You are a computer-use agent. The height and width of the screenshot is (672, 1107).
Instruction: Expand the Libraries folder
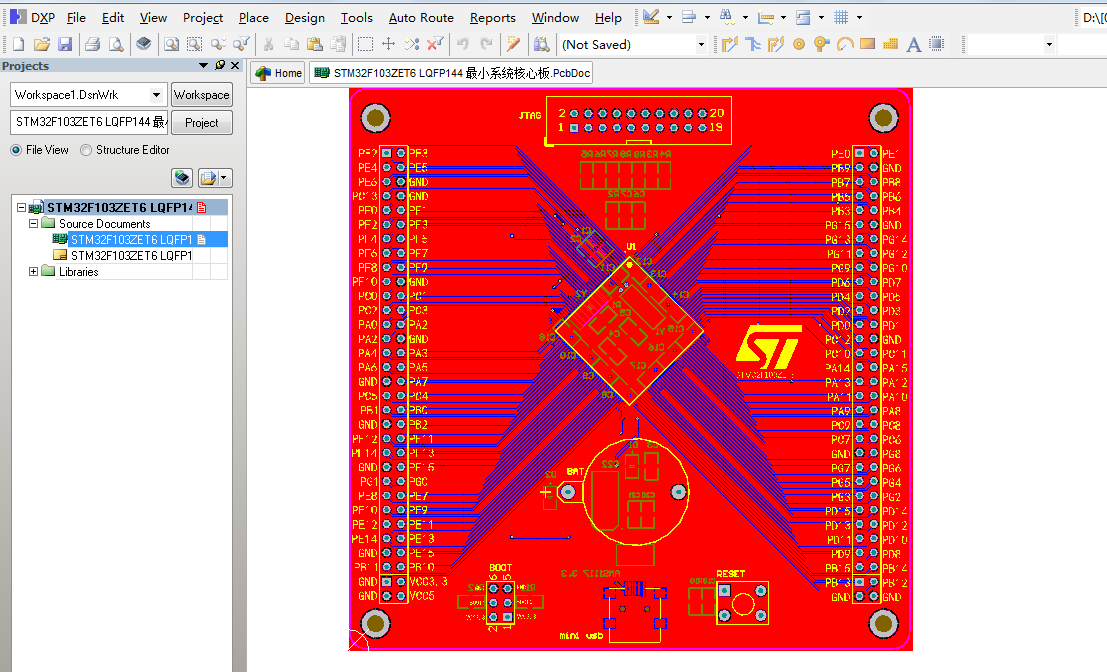pyautogui.click(x=33, y=271)
